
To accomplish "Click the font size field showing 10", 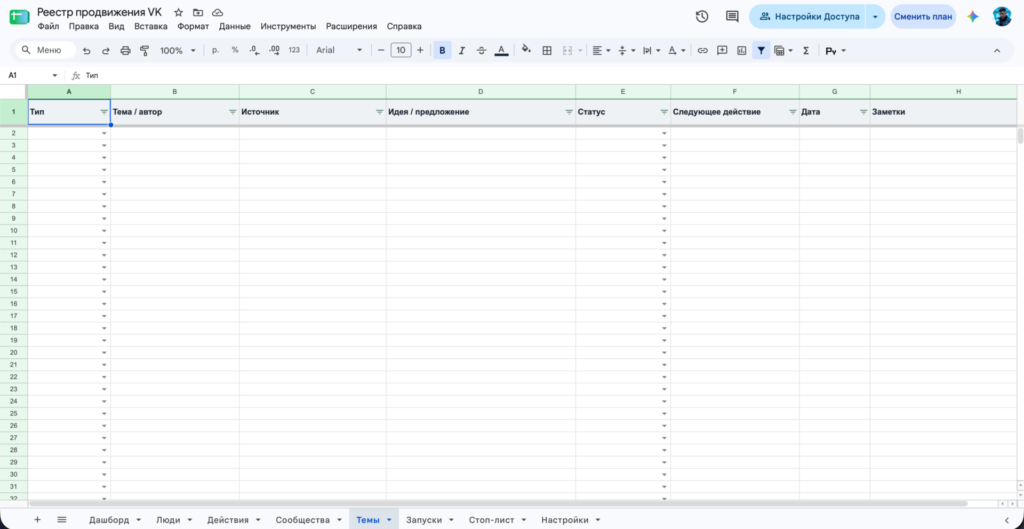I will 400,50.
